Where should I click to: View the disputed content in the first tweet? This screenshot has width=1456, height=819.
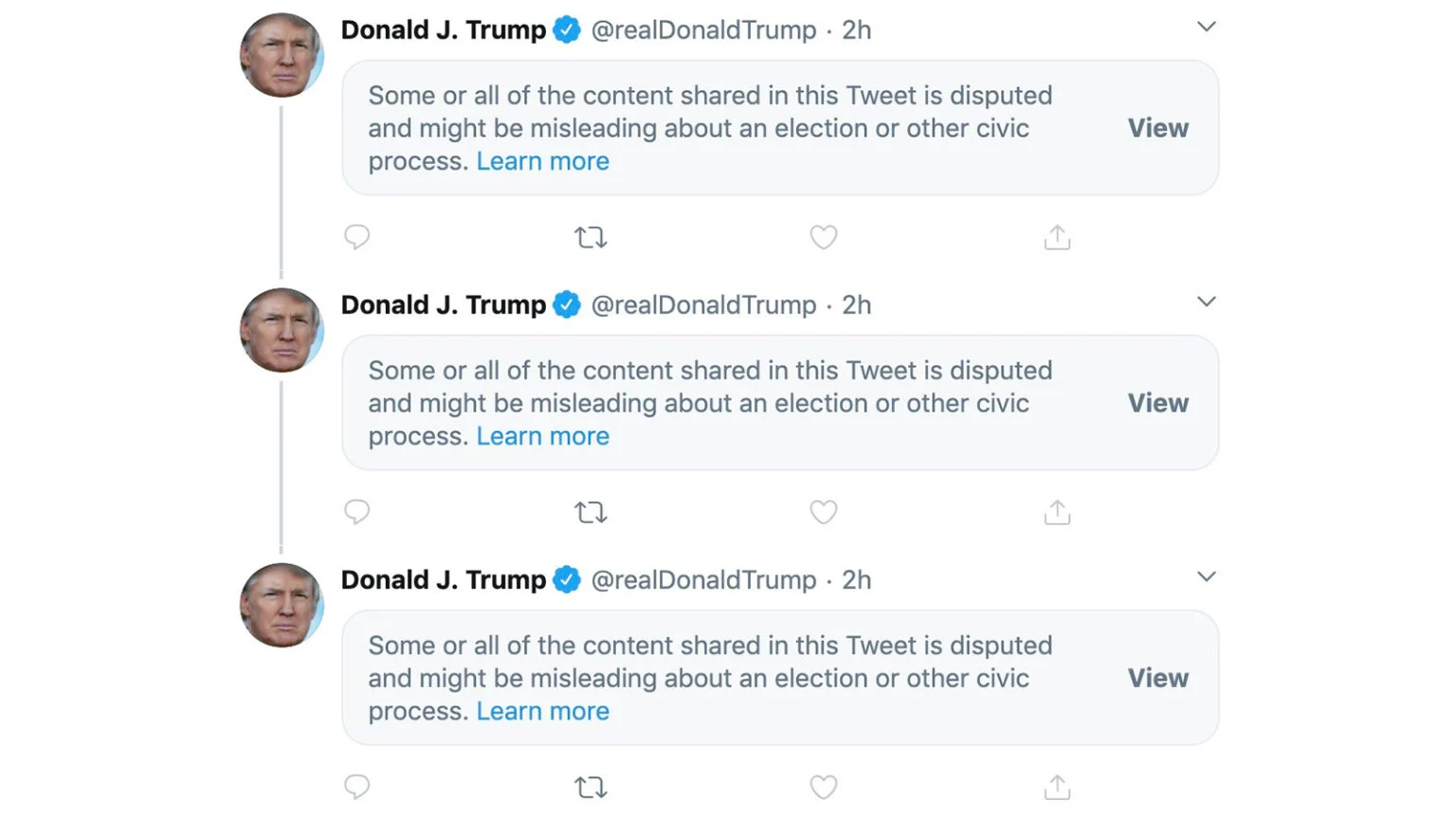[x=1156, y=128]
